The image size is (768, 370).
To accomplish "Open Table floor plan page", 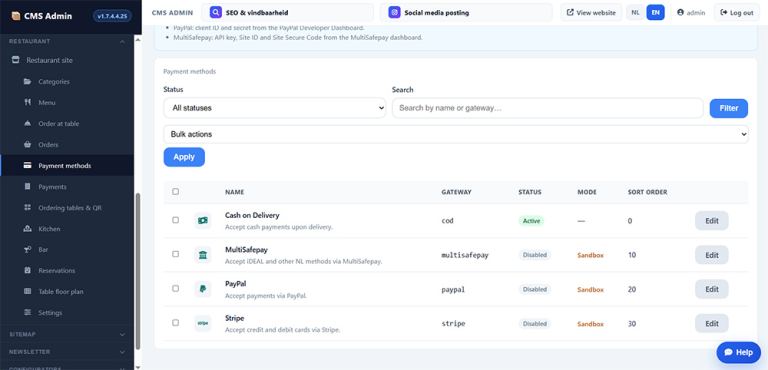I will 67,292.
